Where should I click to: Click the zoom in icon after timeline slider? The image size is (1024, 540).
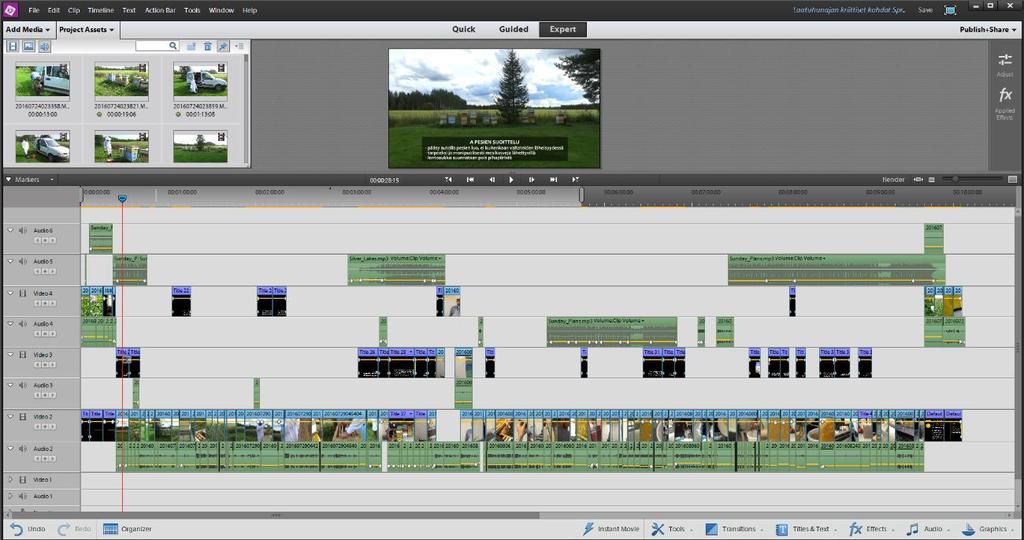(x=1012, y=180)
